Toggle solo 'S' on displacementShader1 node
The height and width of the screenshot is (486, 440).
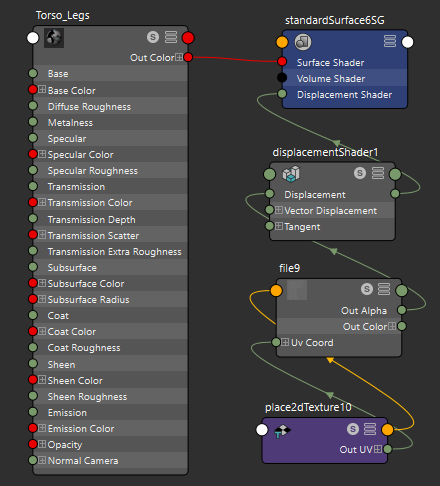click(x=360, y=173)
